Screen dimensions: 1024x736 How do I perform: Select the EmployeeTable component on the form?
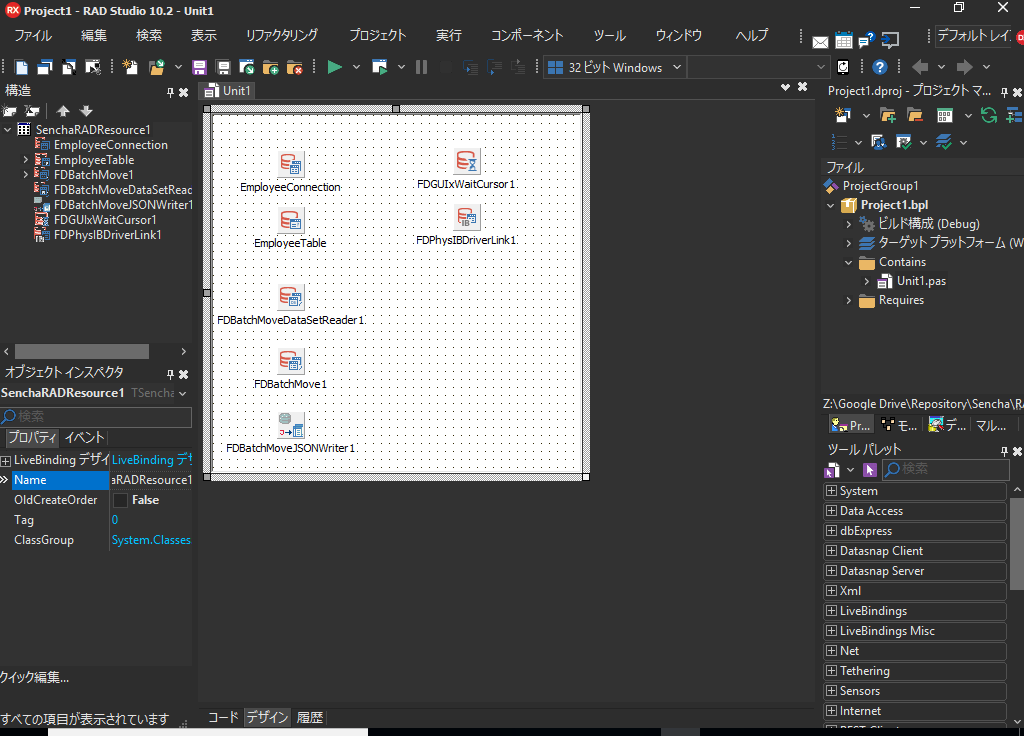(x=290, y=220)
